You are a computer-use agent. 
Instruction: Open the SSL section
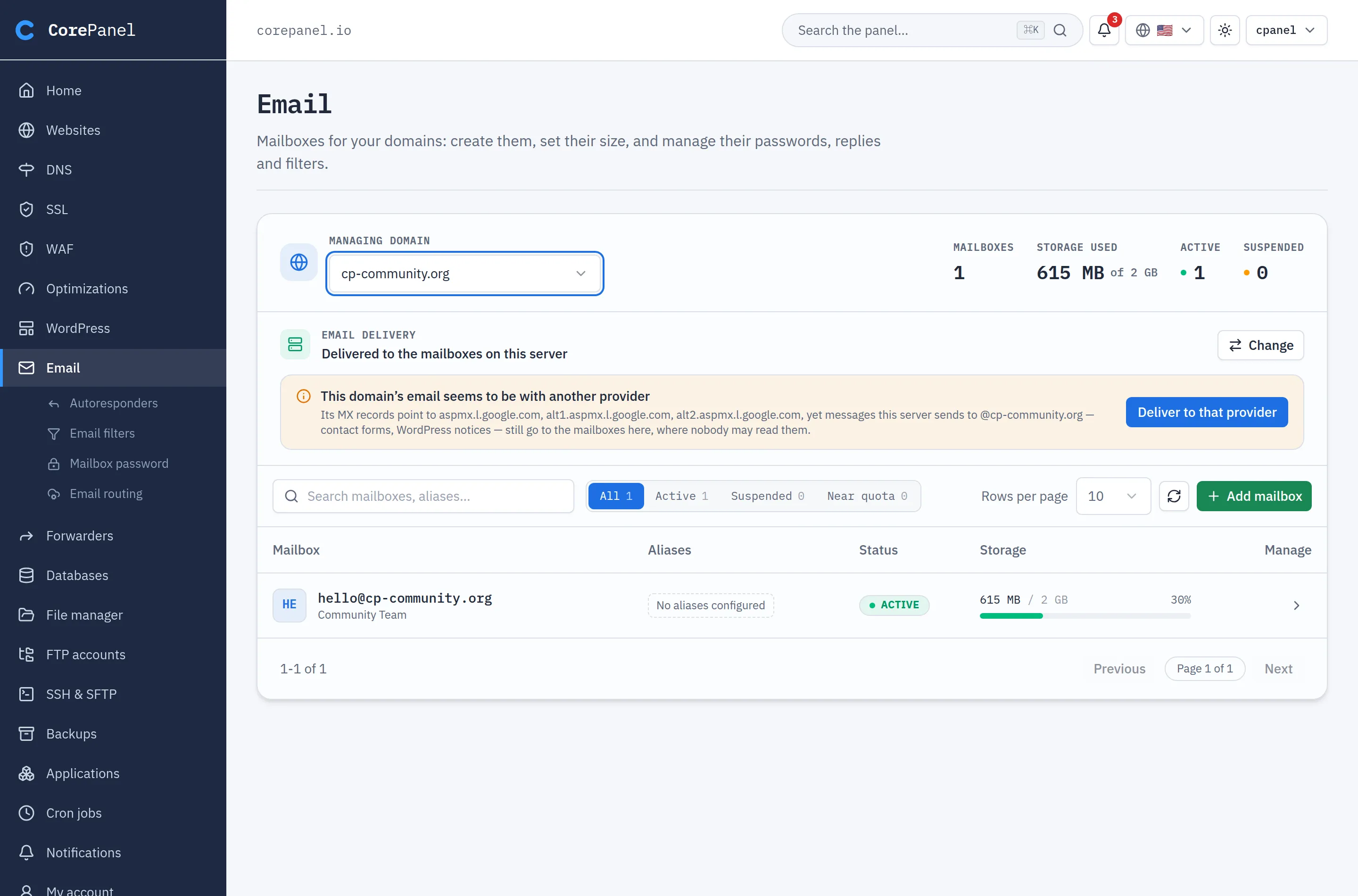(113, 209)
